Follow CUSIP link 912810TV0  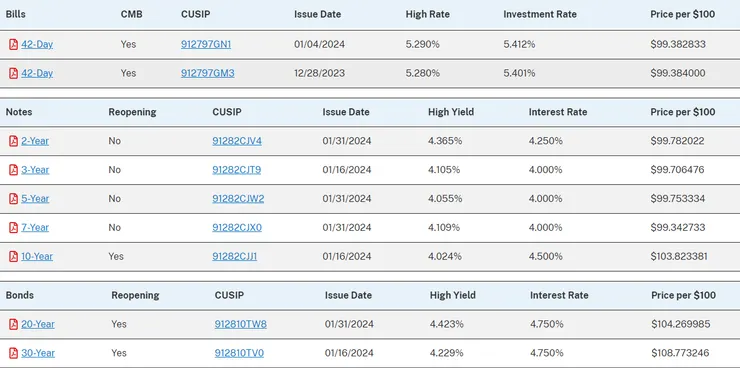click(x=239, y=353)
